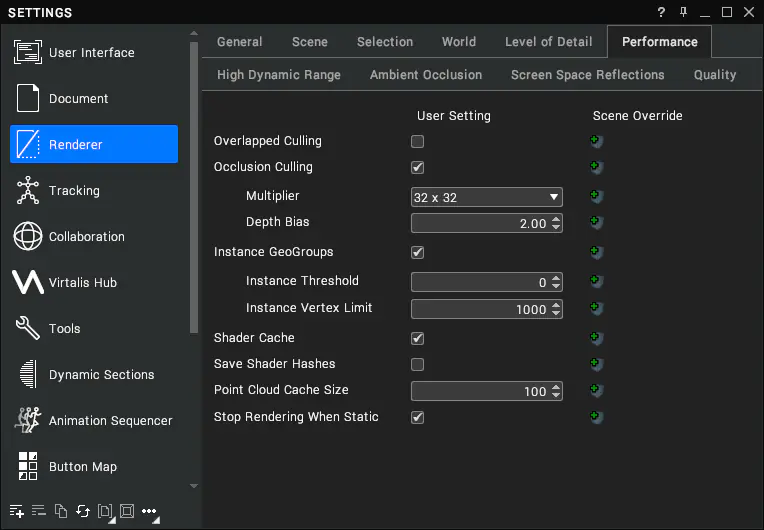The height and width of the screenshot is (530, 764).
Task: Add scene override for Multiplier
Action: [x=596, y=196]
